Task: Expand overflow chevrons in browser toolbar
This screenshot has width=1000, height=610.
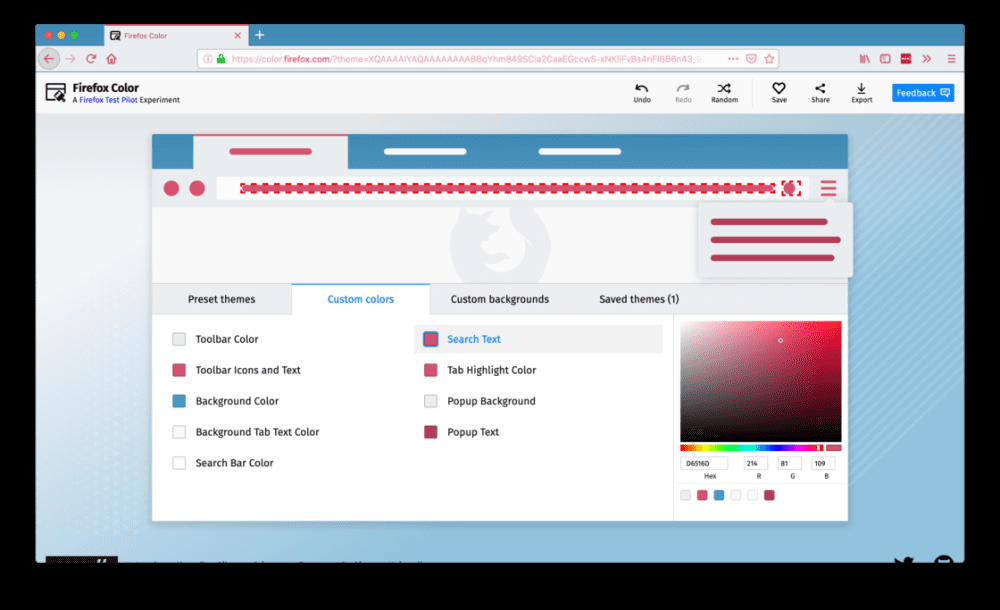Action: 927,59
